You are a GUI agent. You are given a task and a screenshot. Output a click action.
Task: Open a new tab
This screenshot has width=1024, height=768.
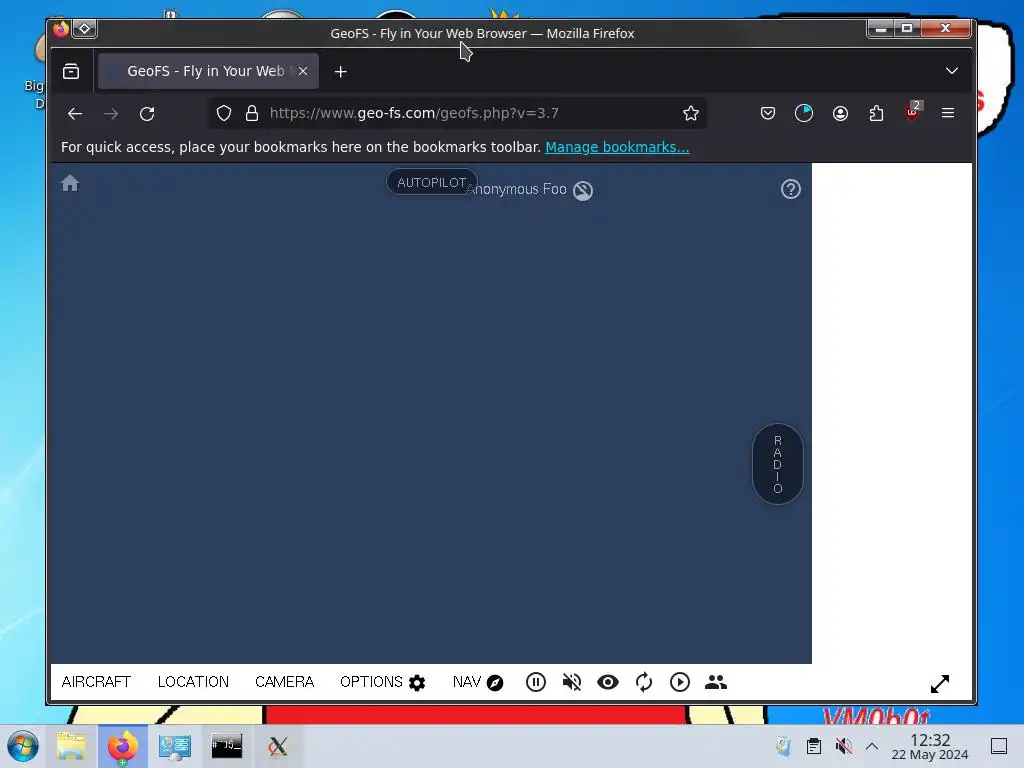coord(340,72)
